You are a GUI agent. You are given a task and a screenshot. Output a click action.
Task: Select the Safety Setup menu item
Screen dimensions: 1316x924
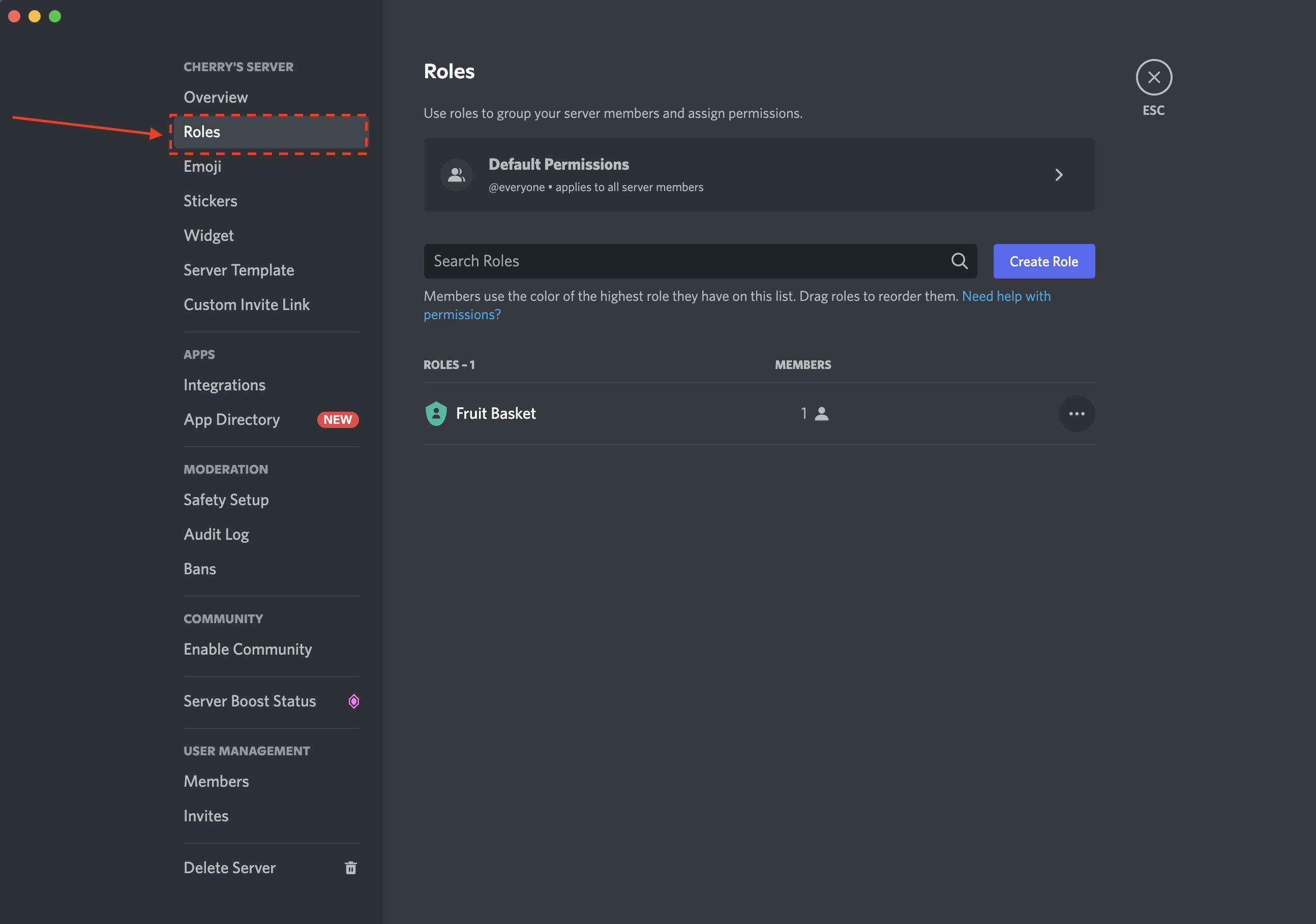click(x=226, y=498)
